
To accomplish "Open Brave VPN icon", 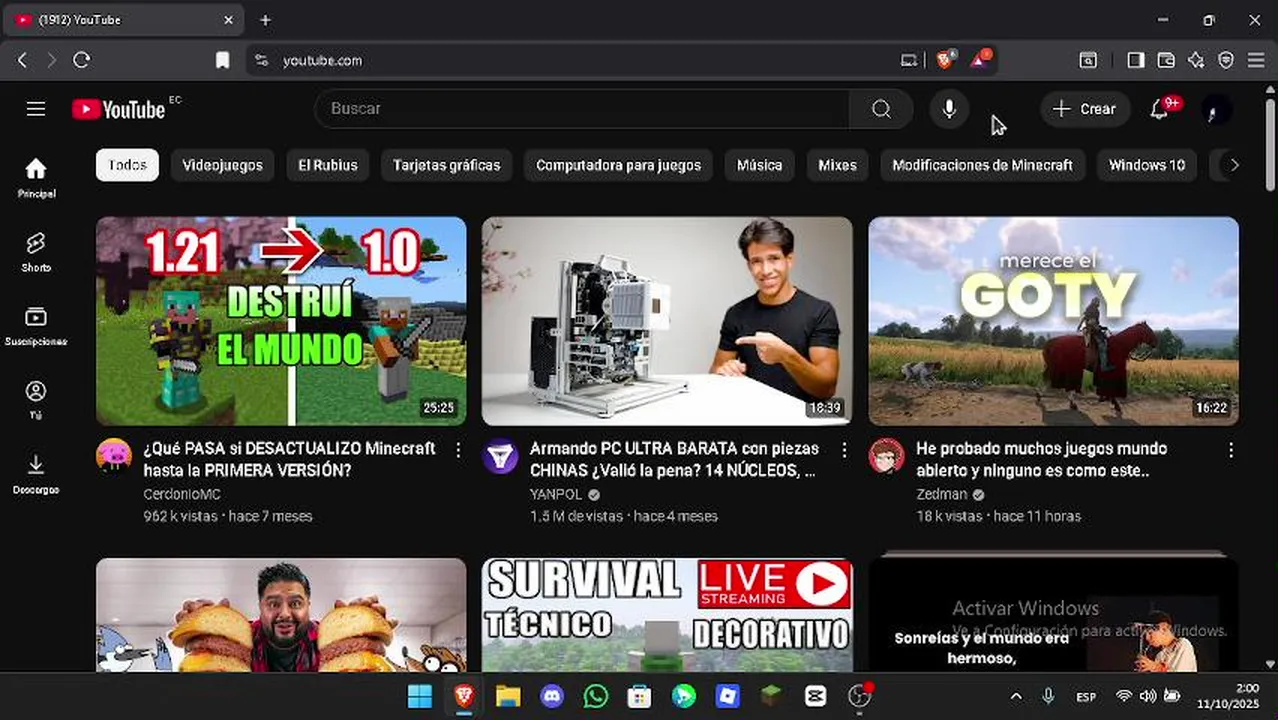I will [x=1226, y=60].
